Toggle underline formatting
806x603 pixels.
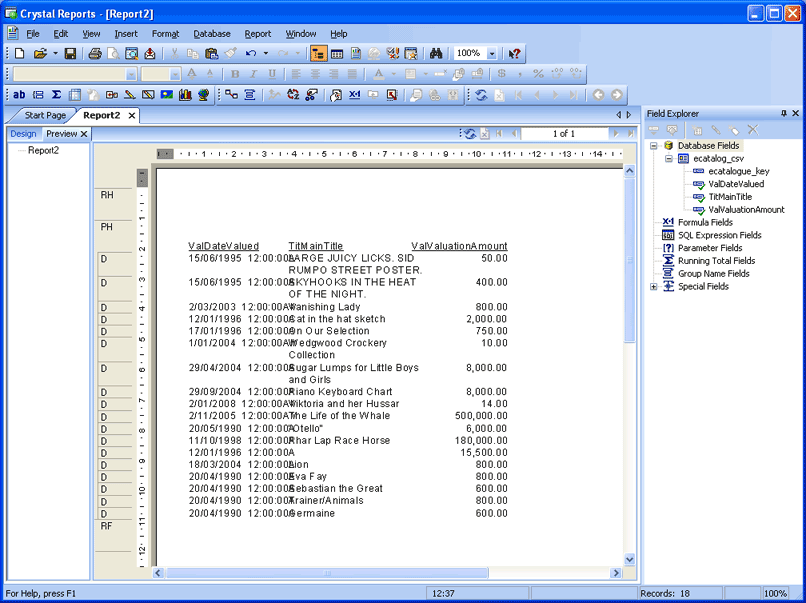[x=274, y=73]
